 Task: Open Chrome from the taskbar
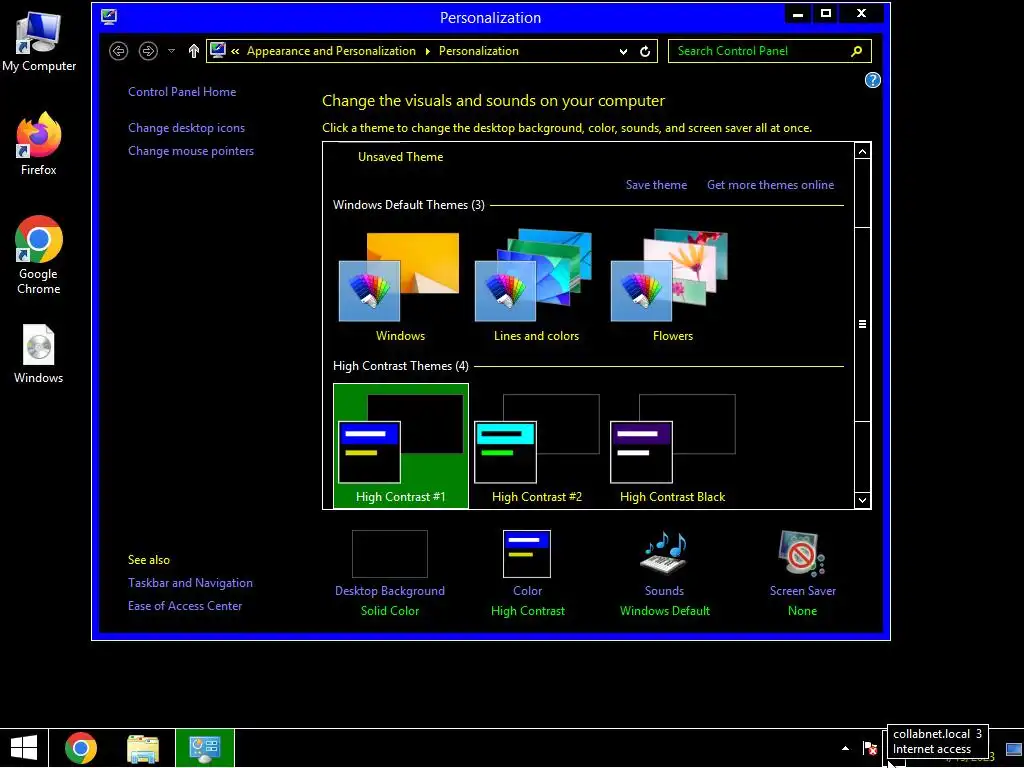(x=81, y=748)
